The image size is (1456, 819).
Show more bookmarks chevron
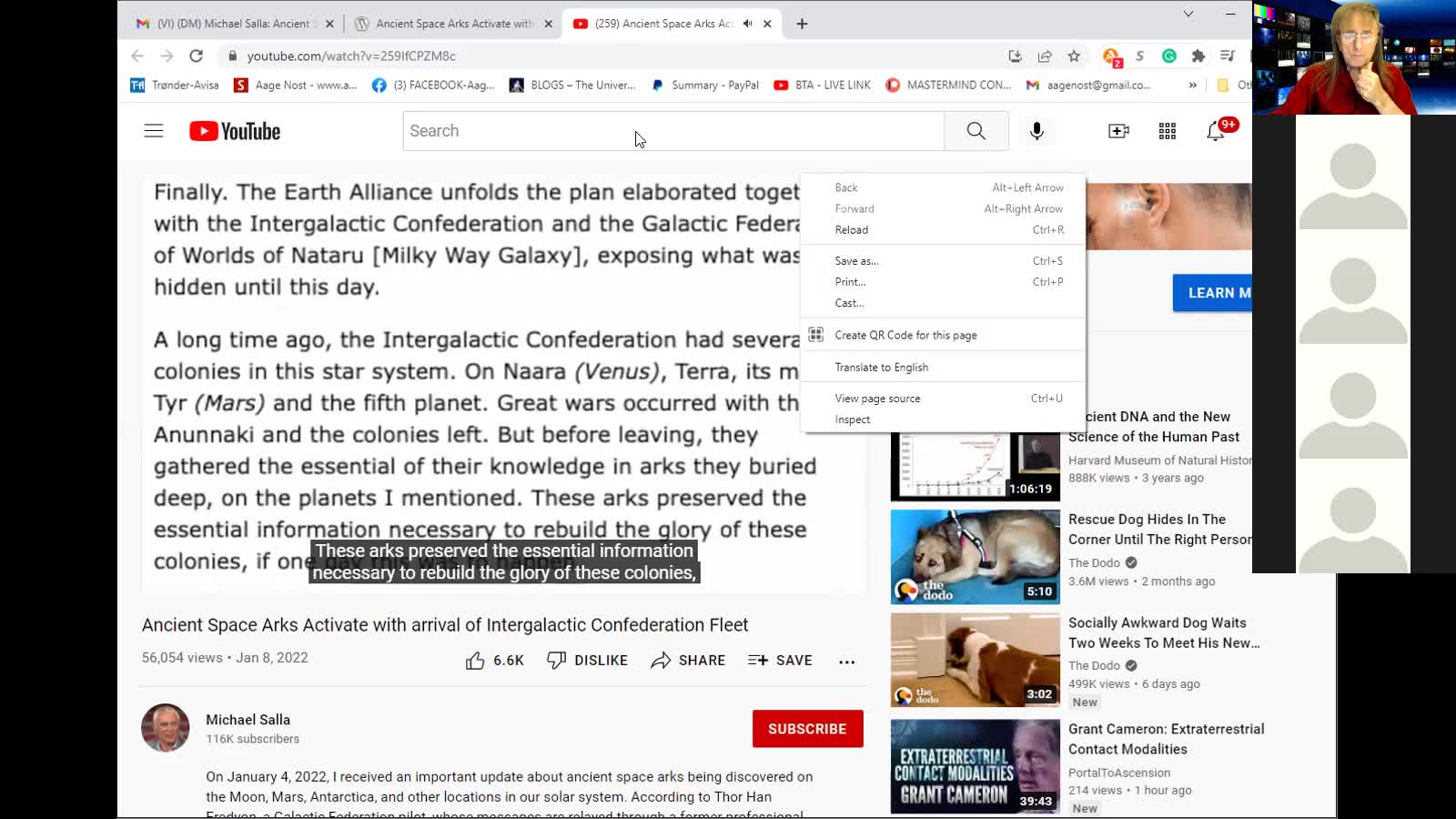1193,85
